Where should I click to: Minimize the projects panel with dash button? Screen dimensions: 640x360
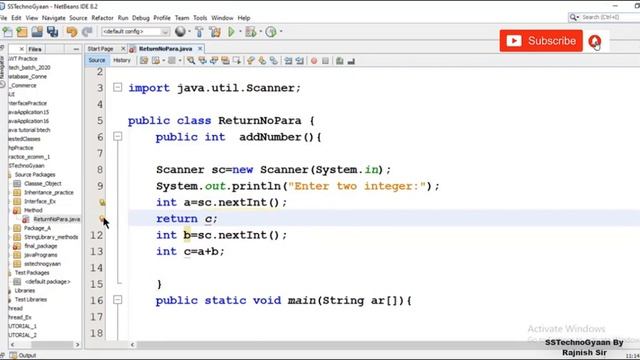coord(76,49)
